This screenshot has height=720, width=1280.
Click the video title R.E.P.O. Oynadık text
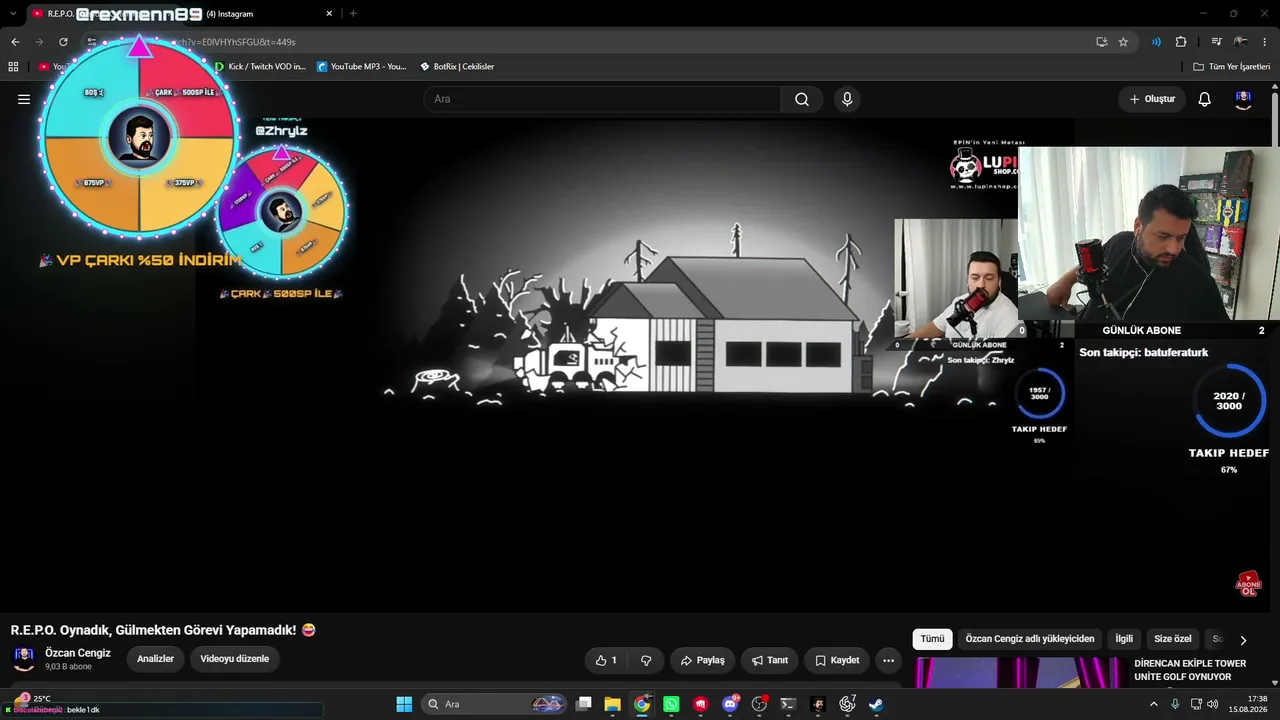click(x=163, y=630)
